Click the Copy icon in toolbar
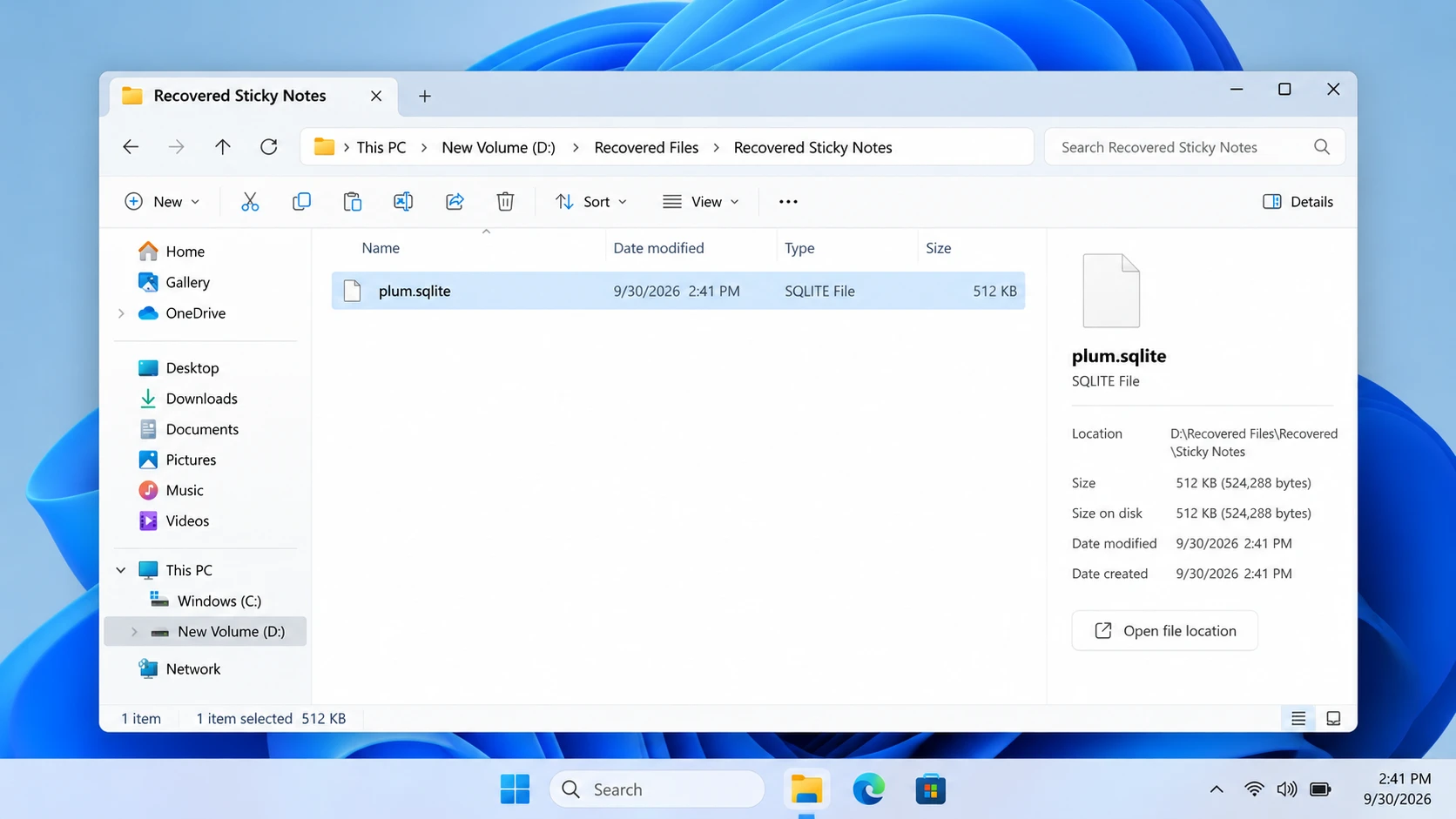The height and width of the screenshot is (819, 1456). 301,202
